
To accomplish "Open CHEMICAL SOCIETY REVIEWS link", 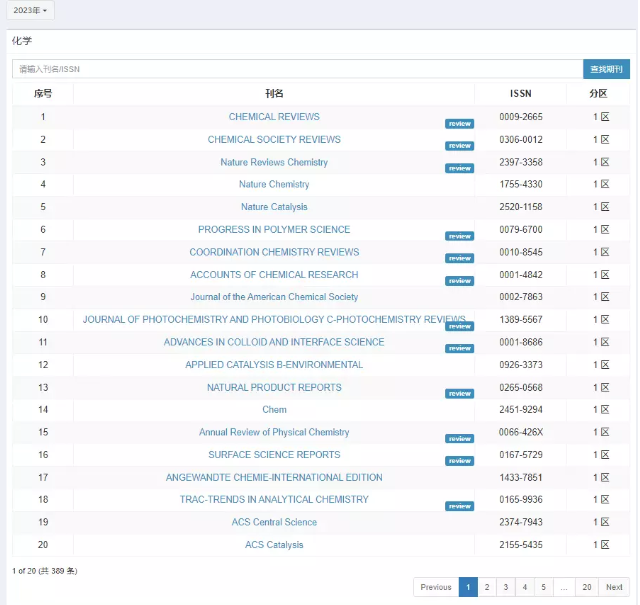I will [x=274, y=140].
